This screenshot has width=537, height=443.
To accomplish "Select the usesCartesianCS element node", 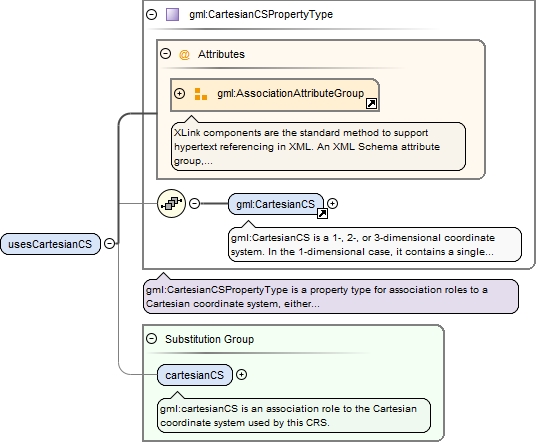I will (x=50, y=244).
